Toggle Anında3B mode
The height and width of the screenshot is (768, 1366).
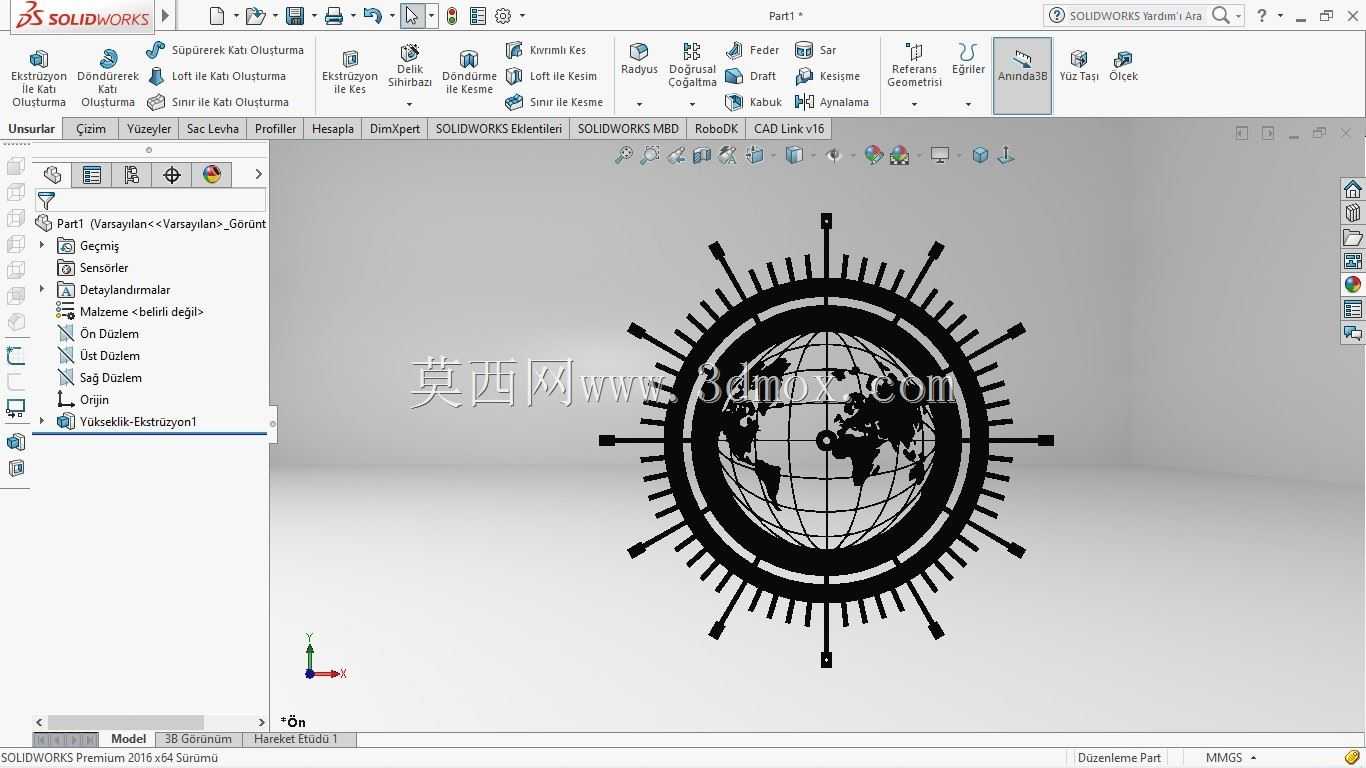[x=1022, y=76]
